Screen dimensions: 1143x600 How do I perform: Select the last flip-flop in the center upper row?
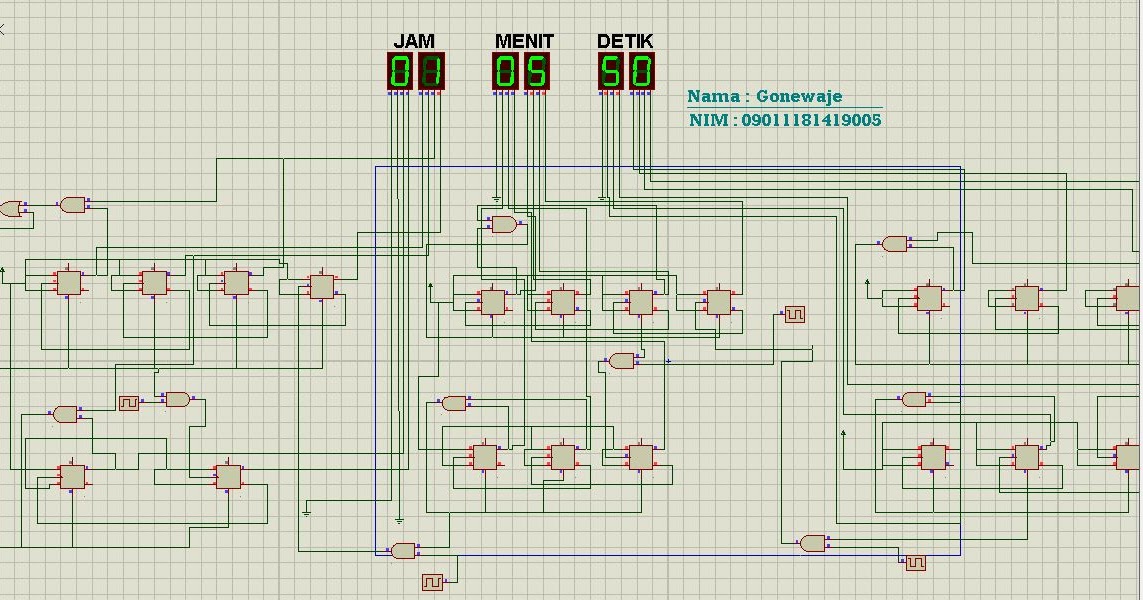[x=718, y=302]
